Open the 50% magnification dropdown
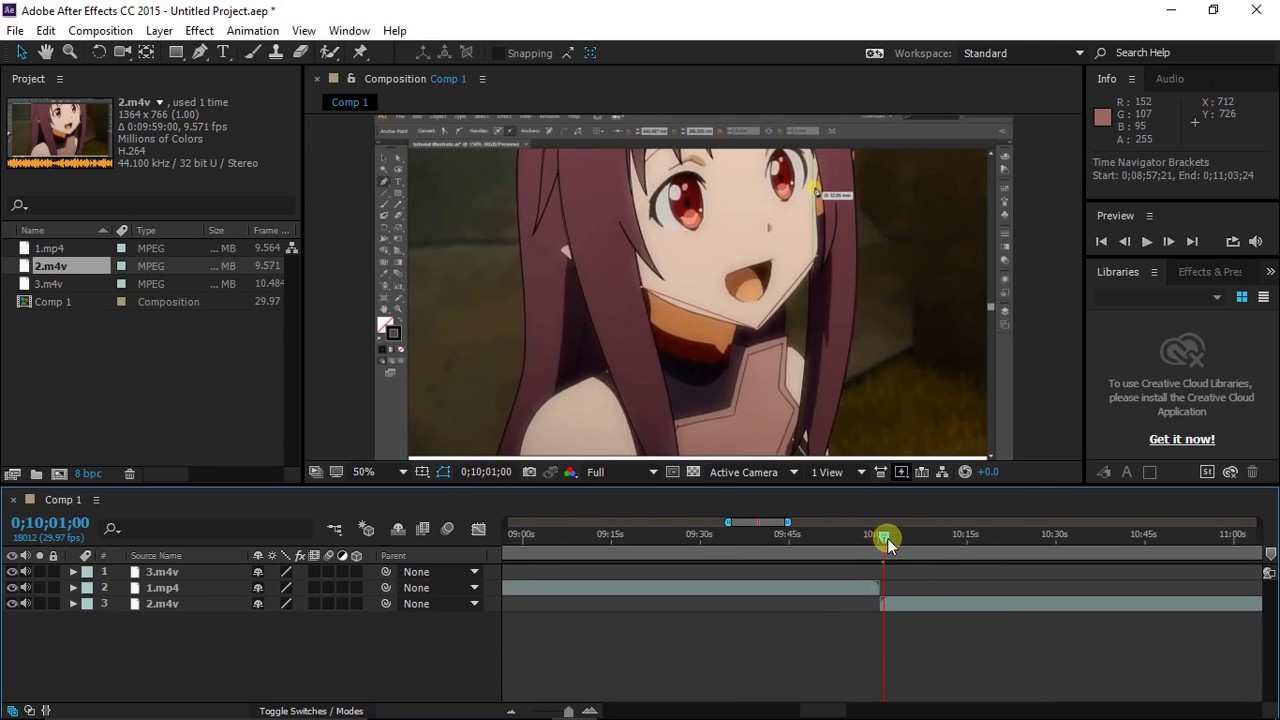This screenshot has height=720, width=1280. [379, 472]
